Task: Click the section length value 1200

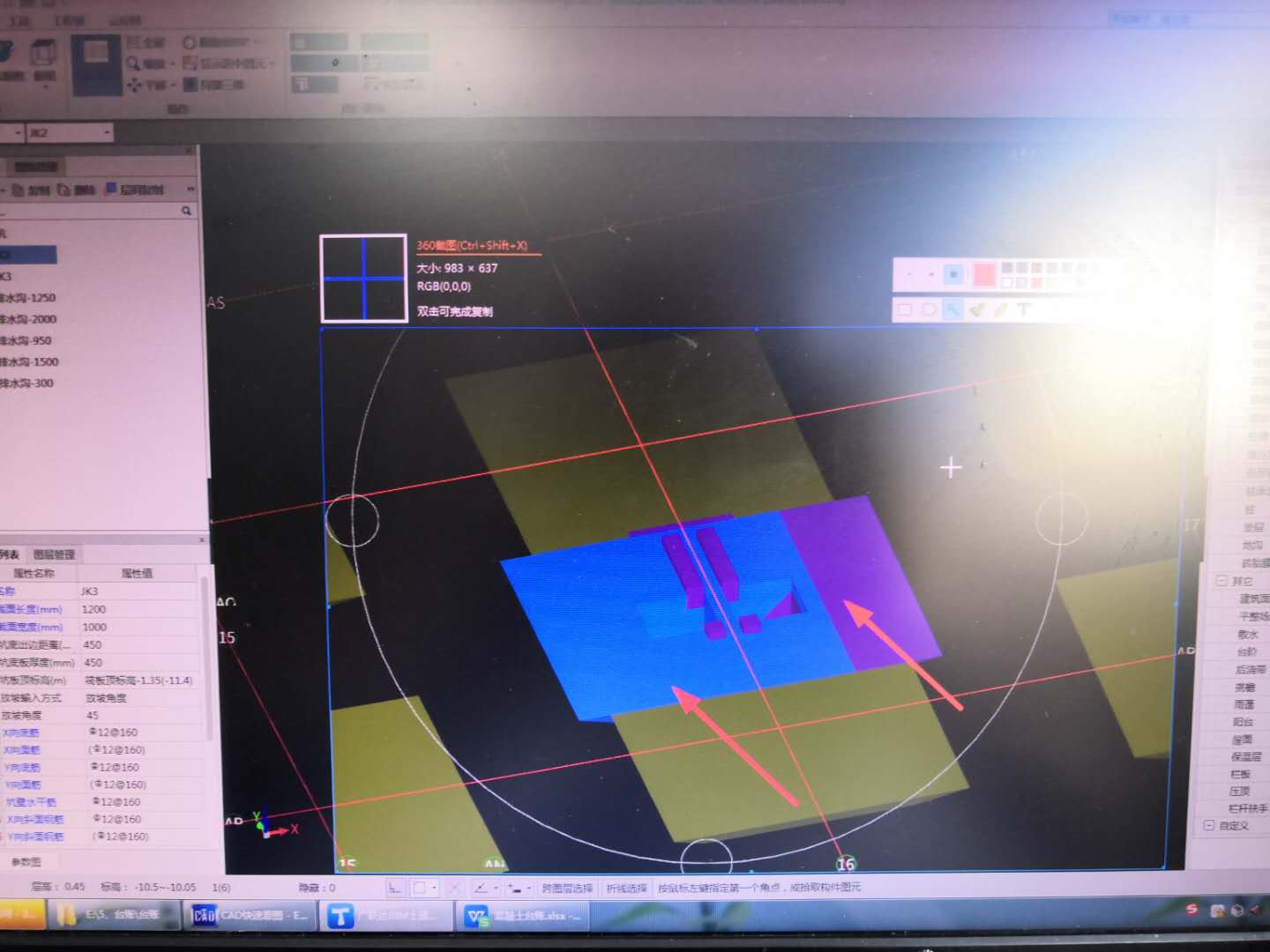Action: pyautogui.click(x=138, y=609)
